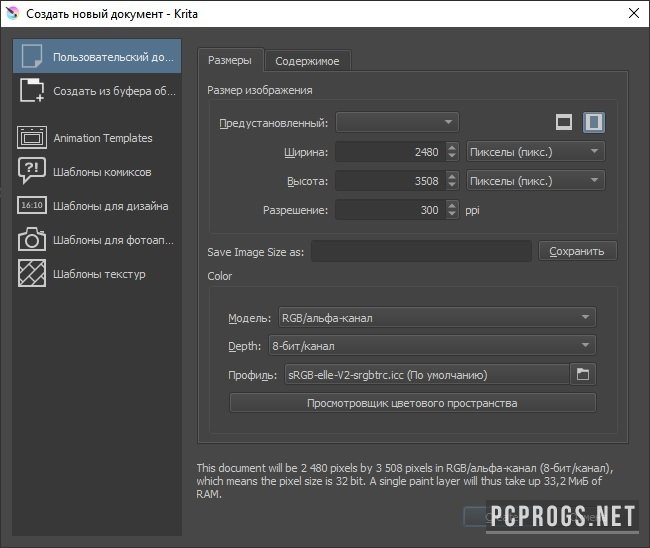Choose the comic templates speech bubble icon
The image size is (650, 548).
click(32, 171)
